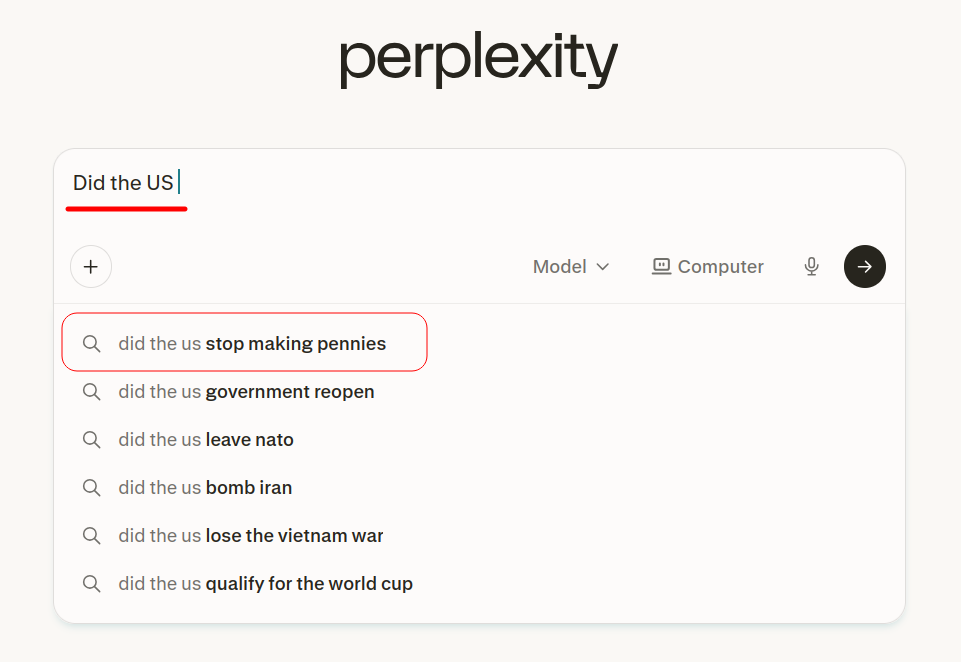Choose 'did the us qualify for the world cup'
The height and width of the screenshot is (662, 961).
pos(265,584)
